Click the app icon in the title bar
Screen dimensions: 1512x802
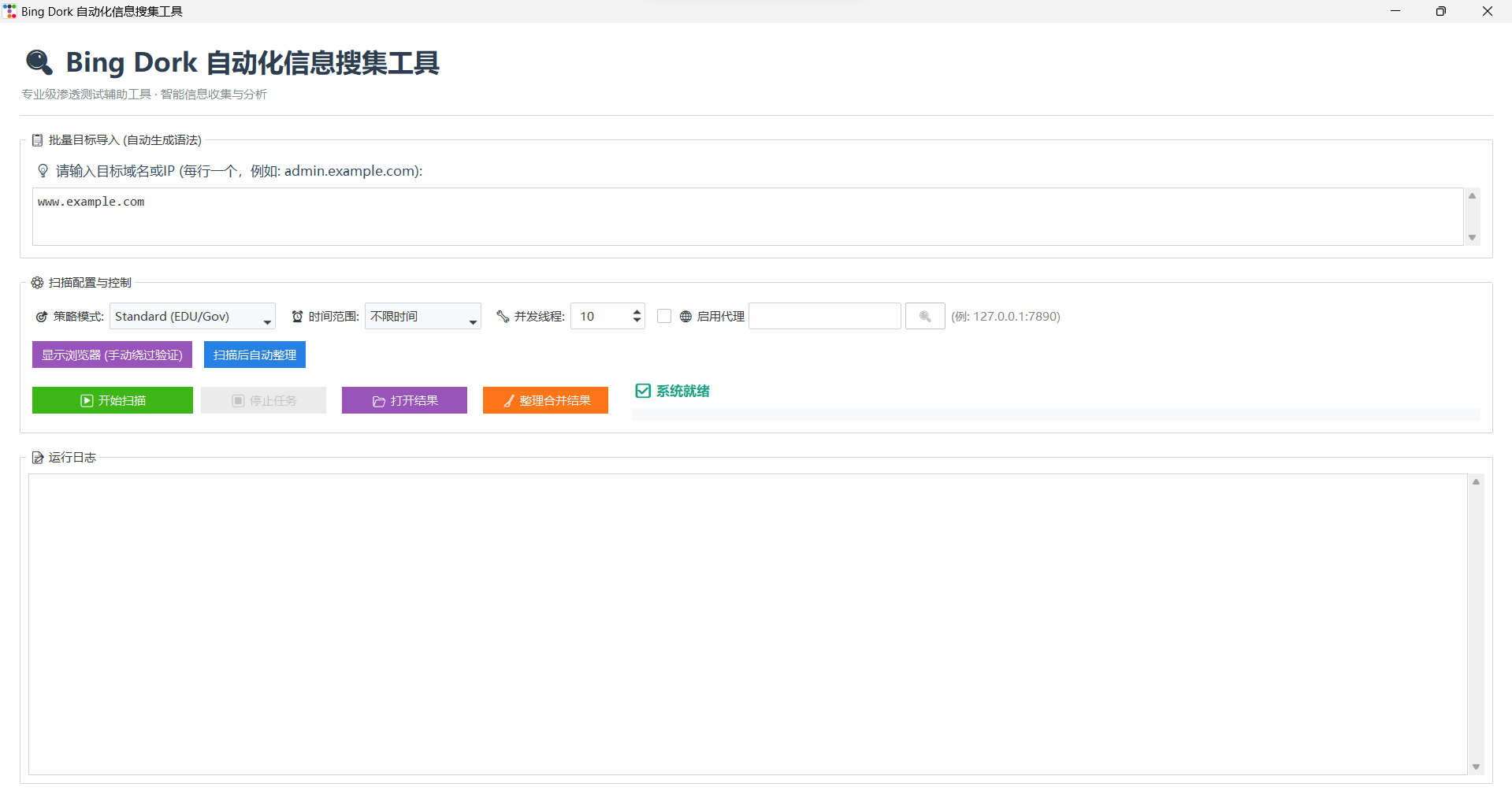(x=10, y=11)
